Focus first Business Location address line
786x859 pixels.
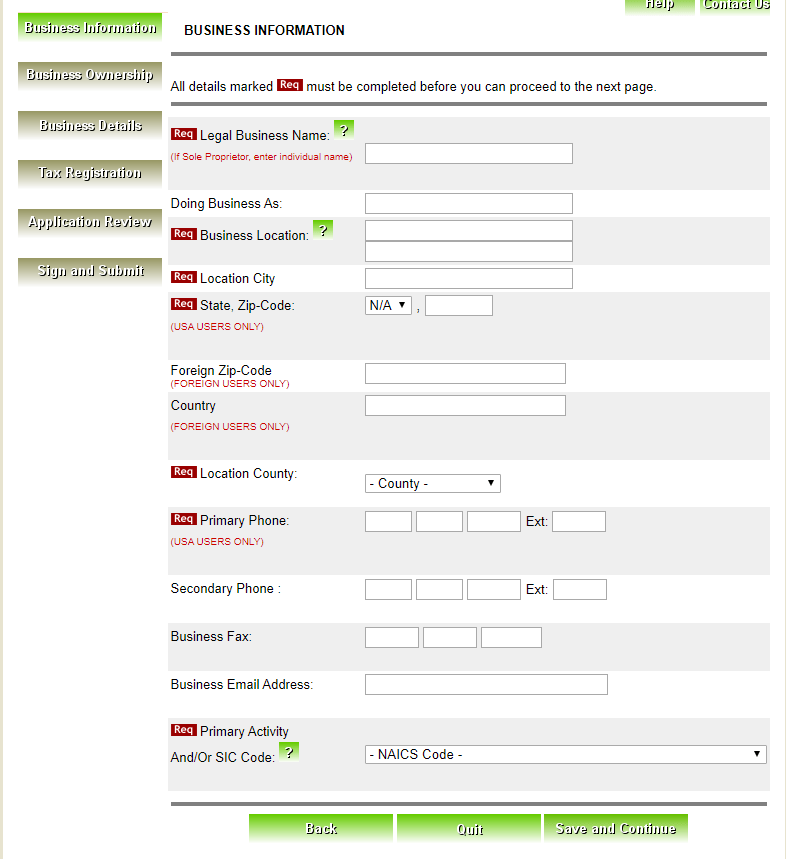[469, 231]
